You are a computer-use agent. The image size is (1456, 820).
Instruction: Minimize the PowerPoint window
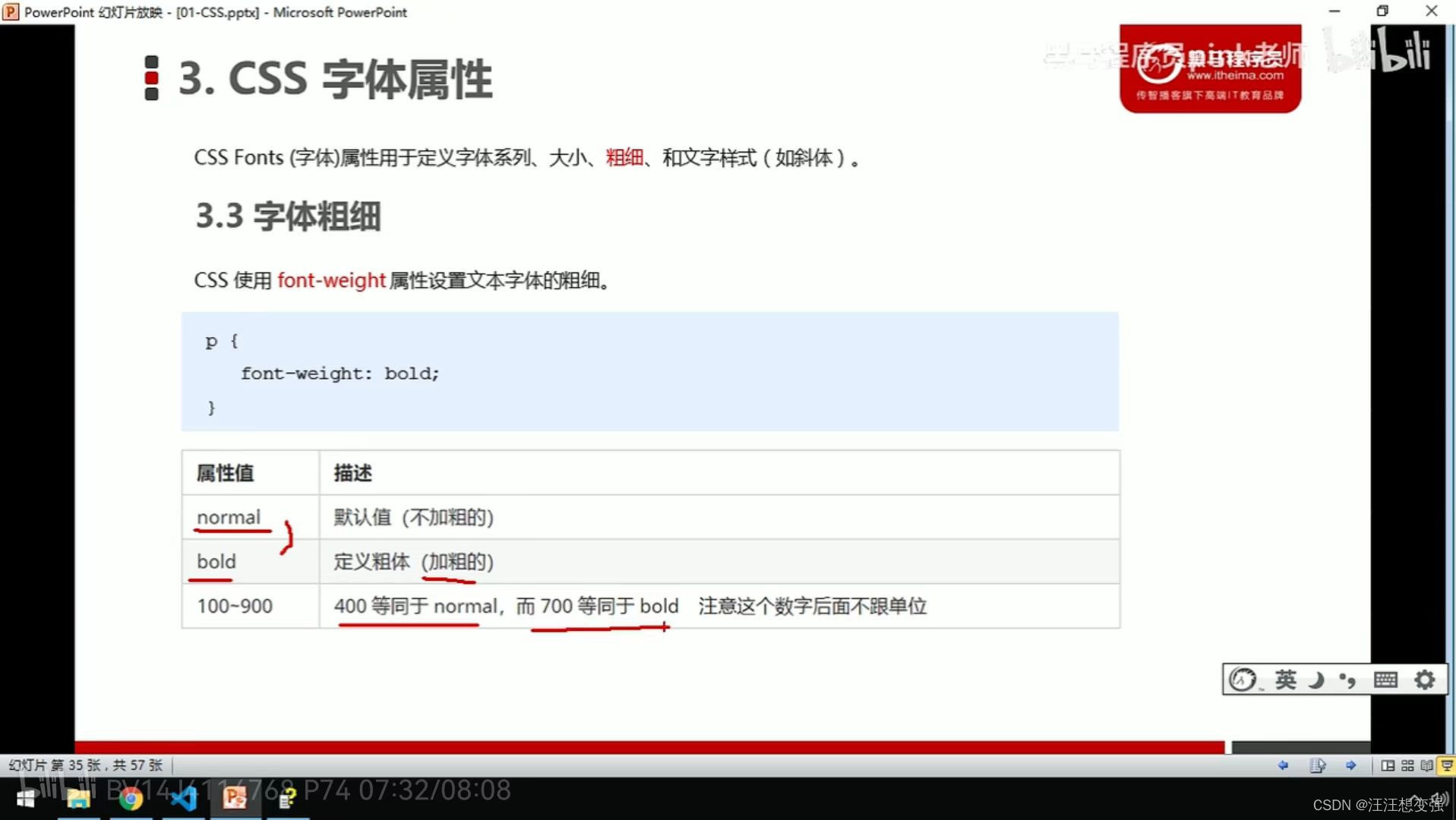point(1334,11)
